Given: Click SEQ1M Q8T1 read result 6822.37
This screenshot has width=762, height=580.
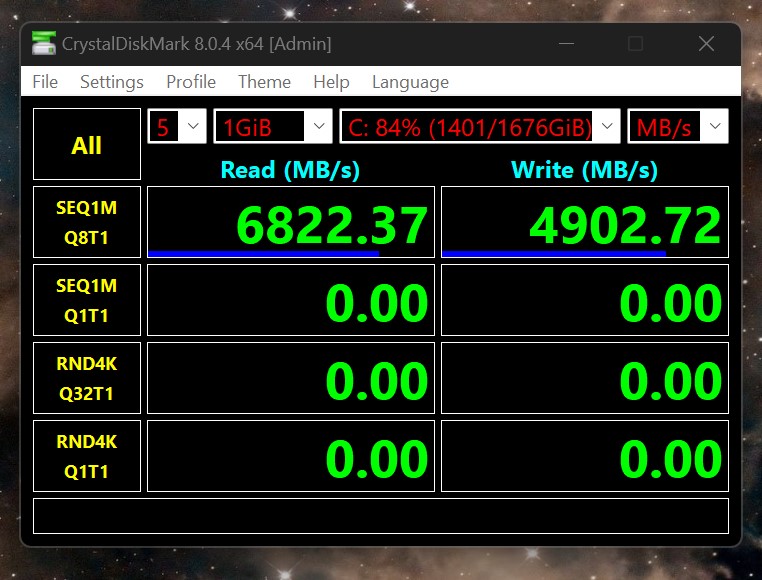Looking at the screenshot, I should coord(291,222).
